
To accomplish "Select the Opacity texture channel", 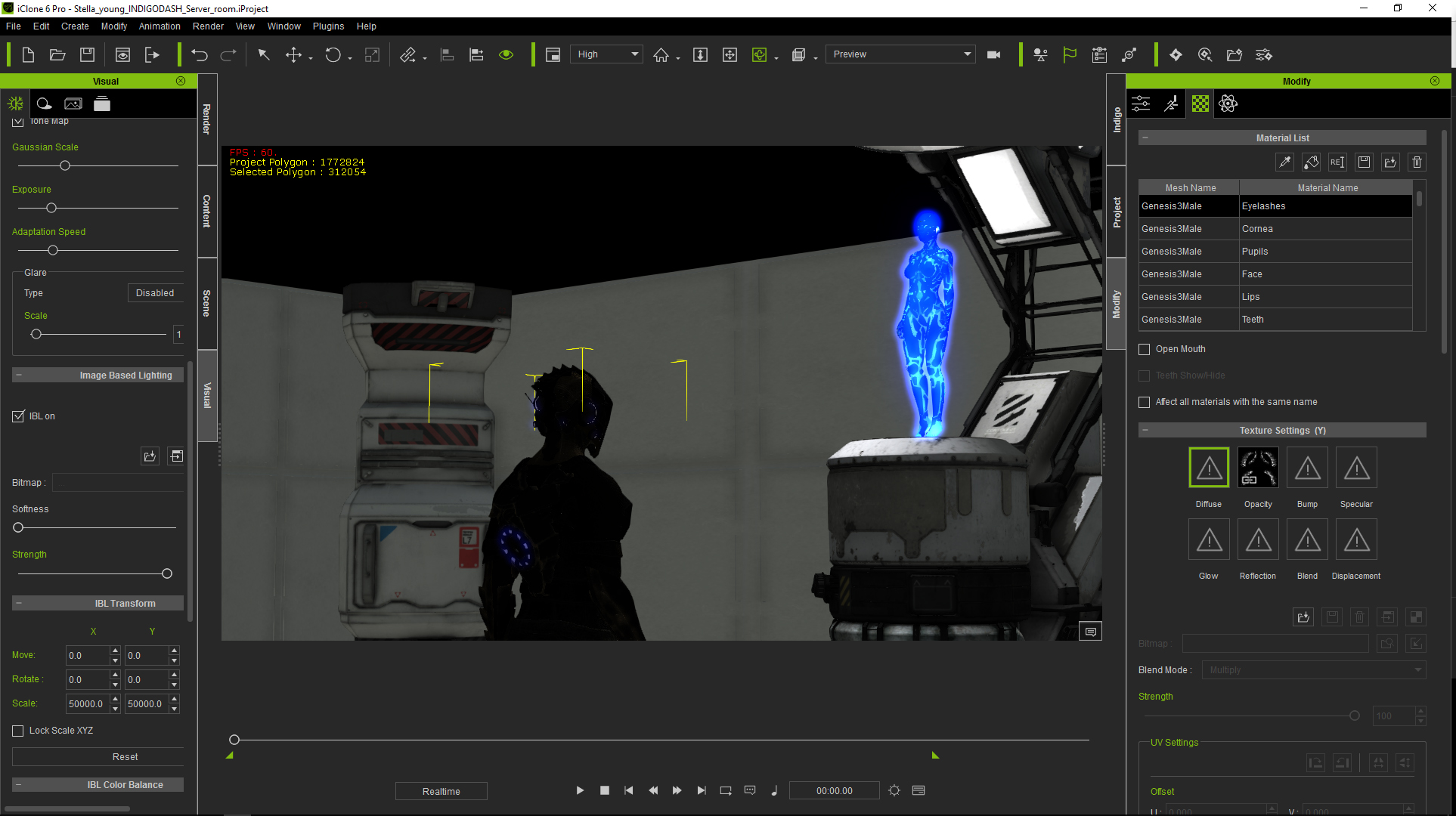I will 1258,468.
